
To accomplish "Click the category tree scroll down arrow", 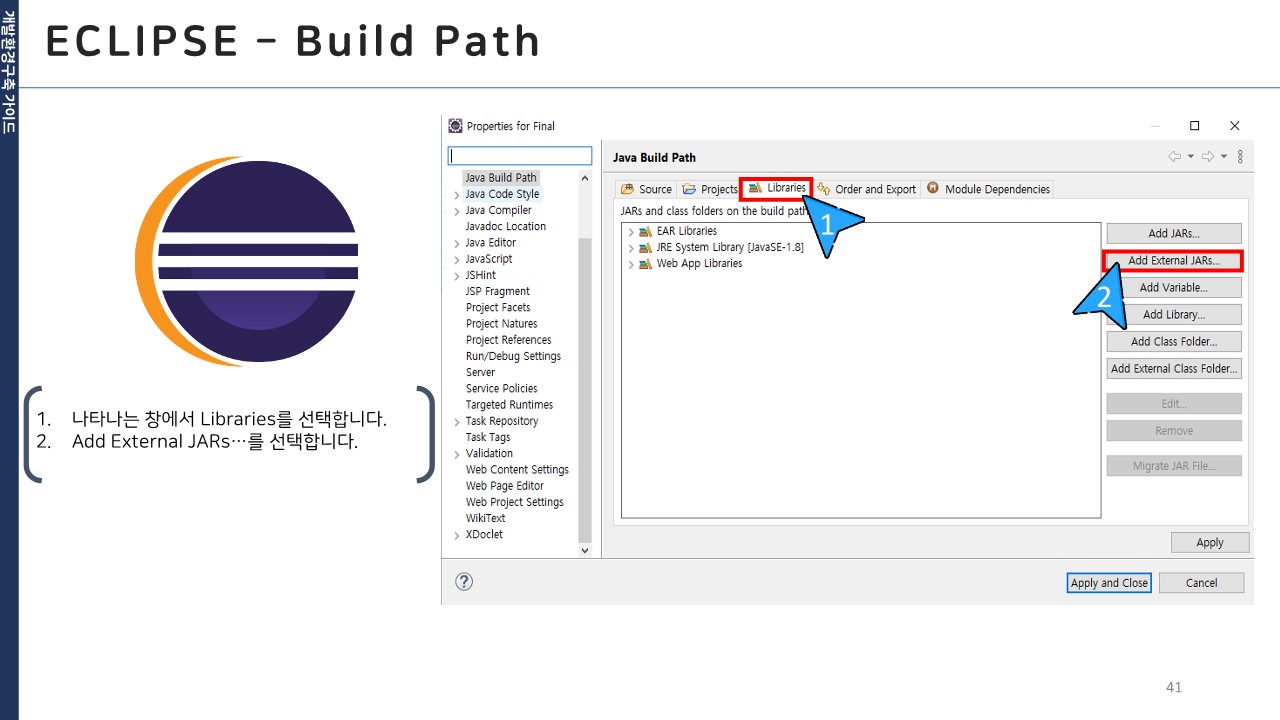I will 585,550.
